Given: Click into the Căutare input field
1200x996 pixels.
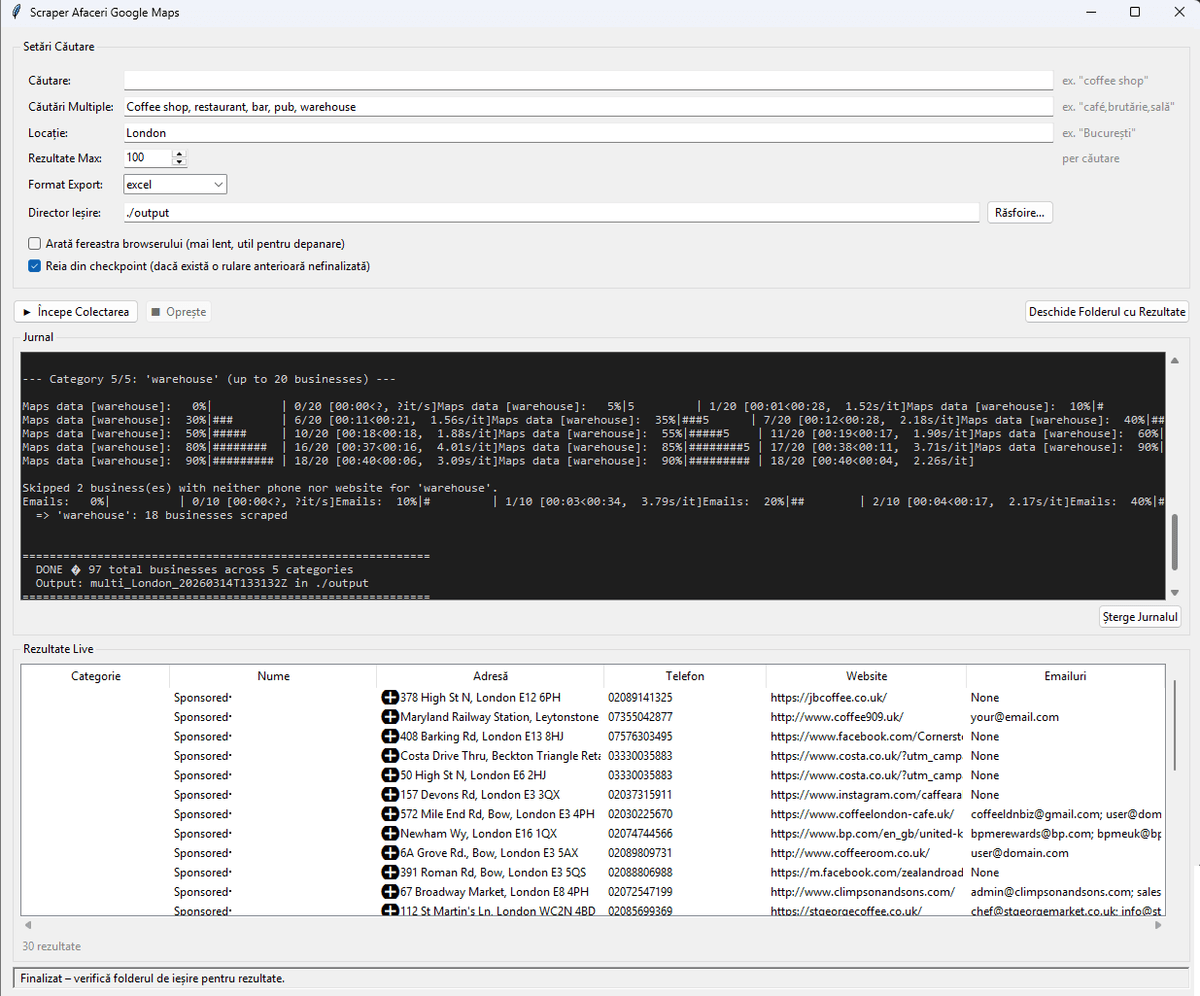Looking at the screenshot, I should click(588, 80).
